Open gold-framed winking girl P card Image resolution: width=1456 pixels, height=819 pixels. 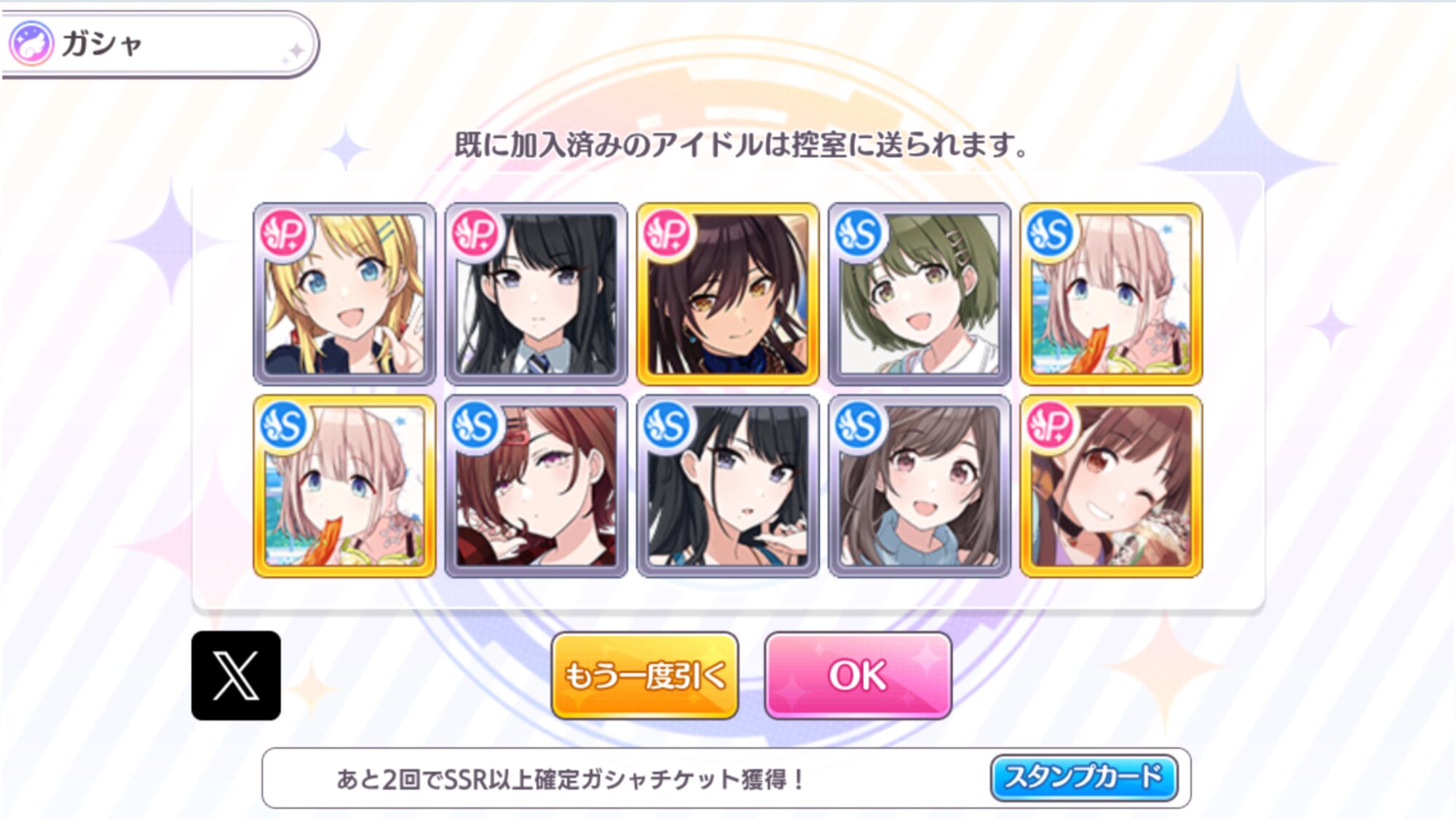pyautogui.click(x=1111, y=486)
